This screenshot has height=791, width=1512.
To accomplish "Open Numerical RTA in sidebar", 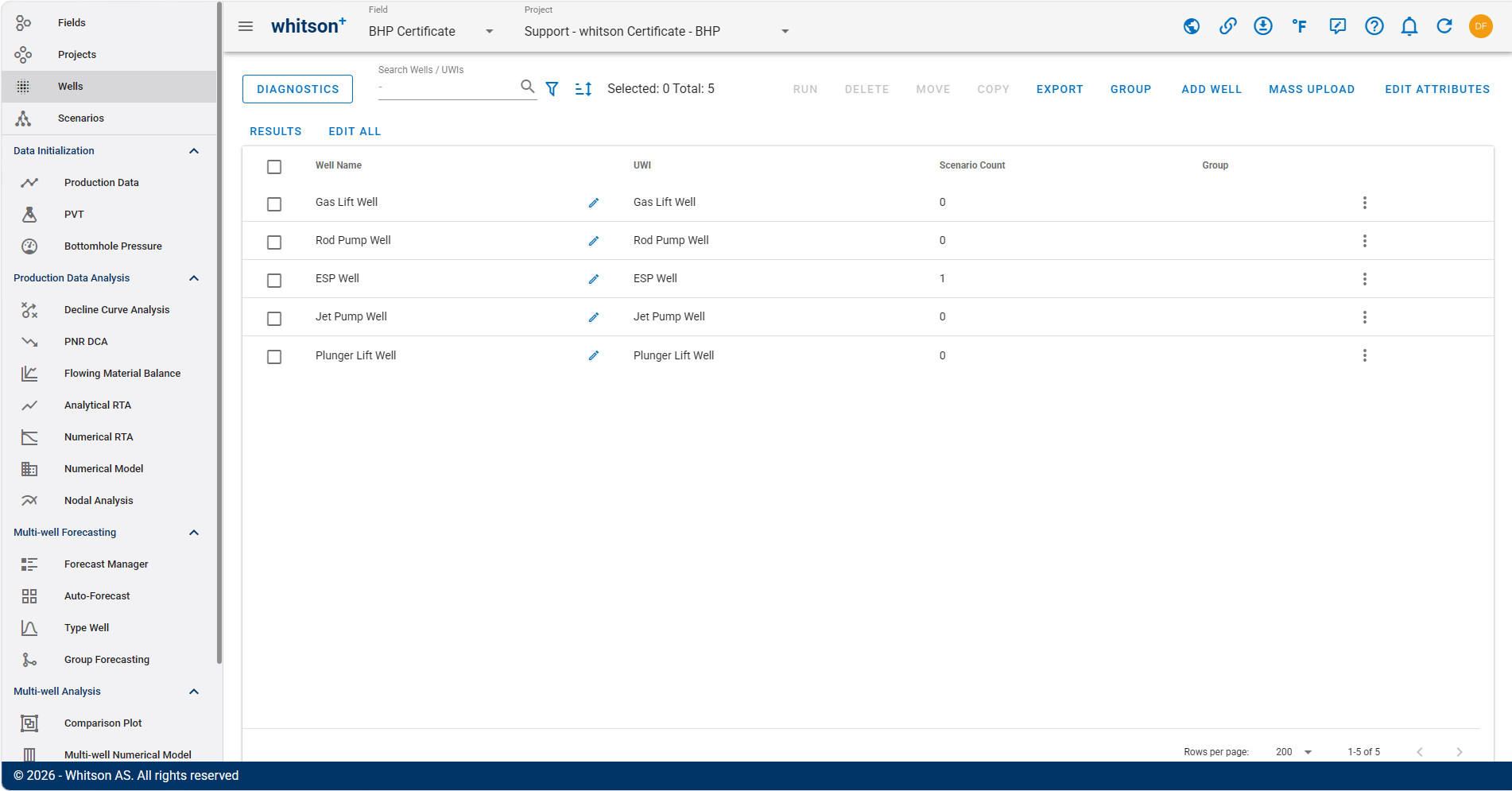I will click(109, 437).
